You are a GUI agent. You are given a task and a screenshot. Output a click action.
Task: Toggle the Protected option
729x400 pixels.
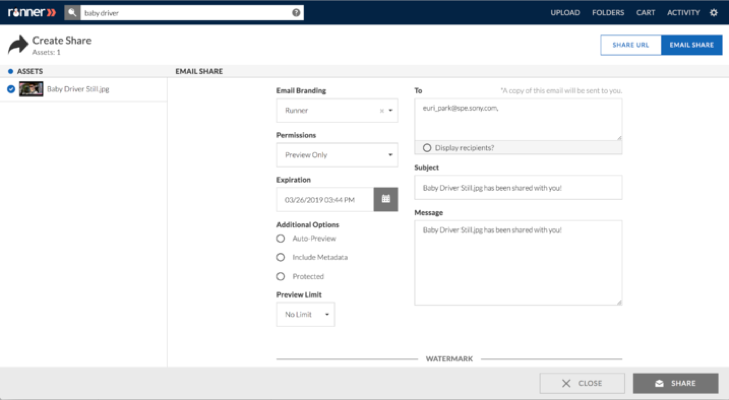pyautogui.click(x=280, y=276)
